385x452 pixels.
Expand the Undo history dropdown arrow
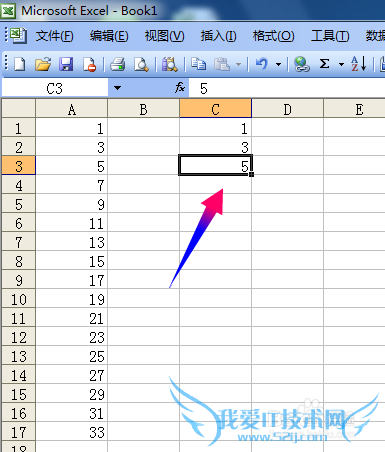coord(279,64)
